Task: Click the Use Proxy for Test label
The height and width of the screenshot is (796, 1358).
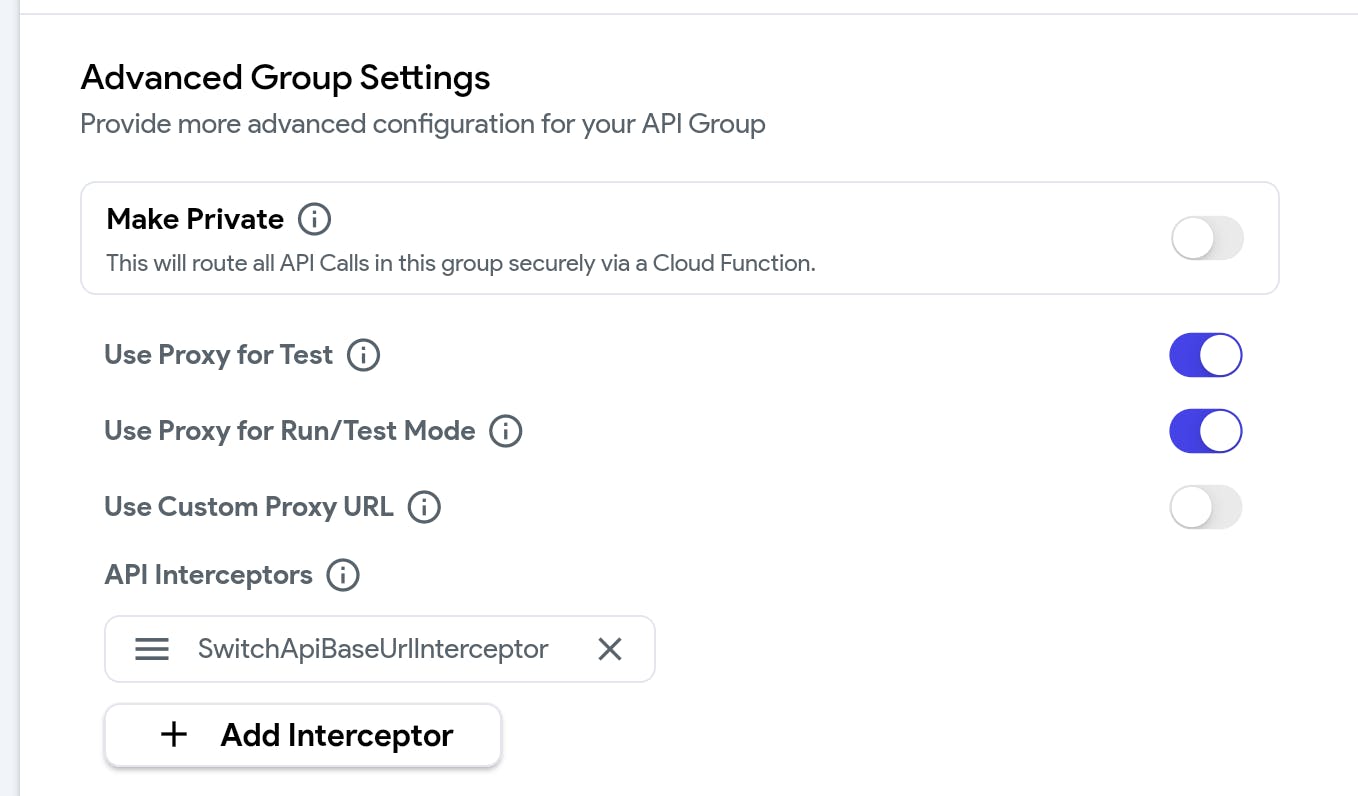Action: click(218, 355)
